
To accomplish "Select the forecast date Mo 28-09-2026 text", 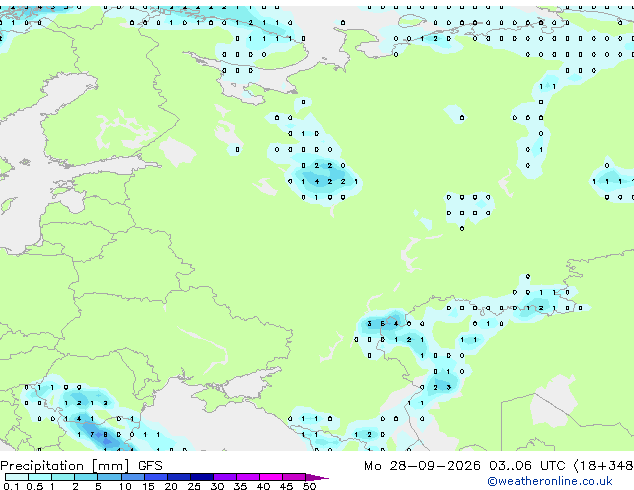I will [x=422, y=466].
